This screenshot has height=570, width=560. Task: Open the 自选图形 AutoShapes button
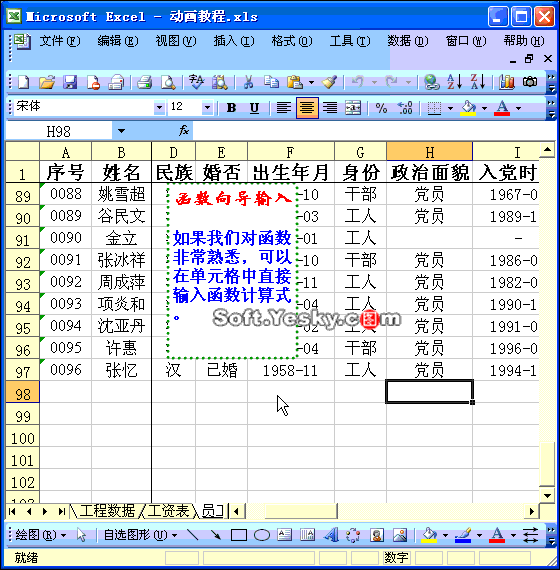pos(140,535)
